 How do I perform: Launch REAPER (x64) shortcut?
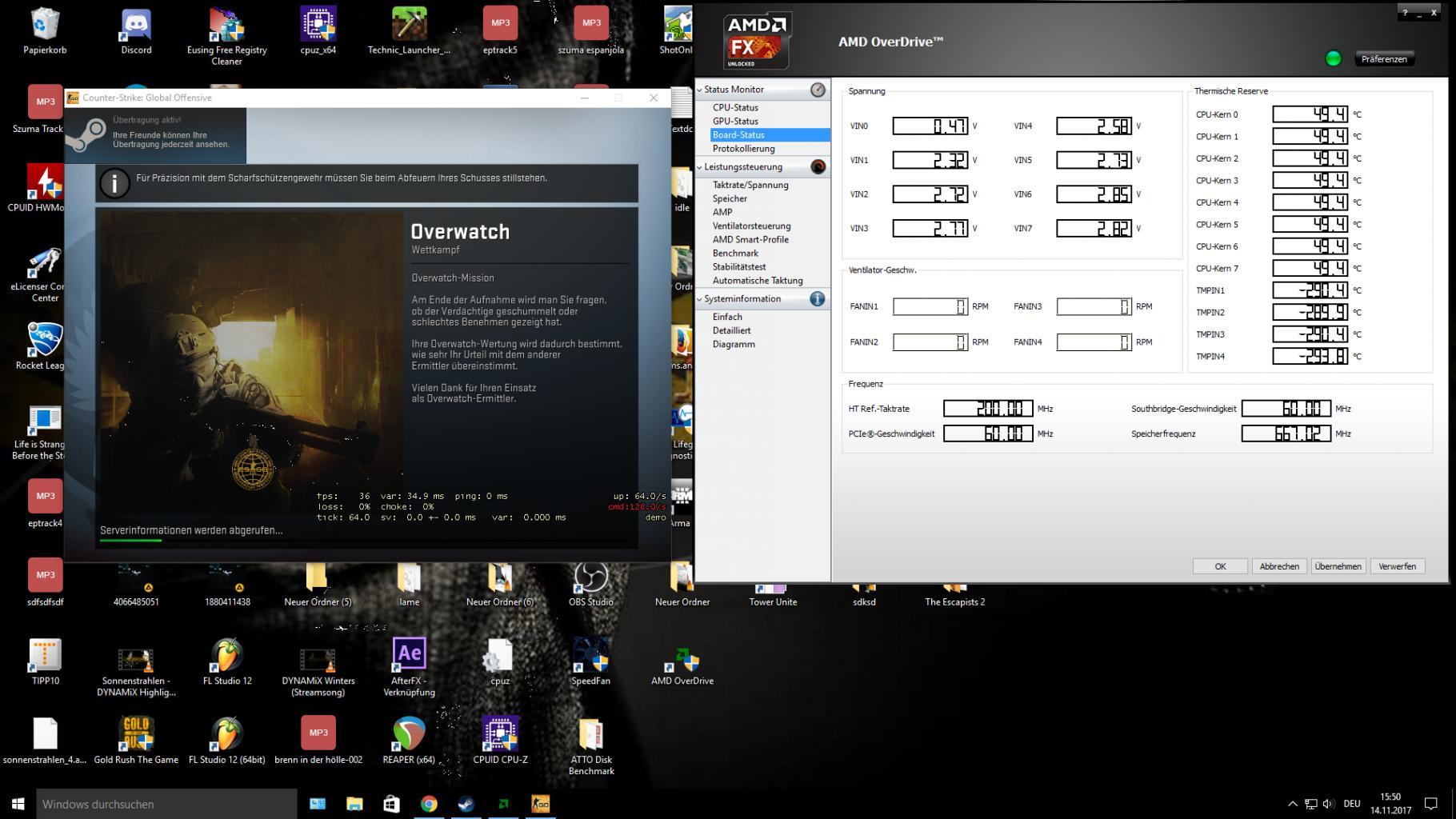click(409, 741)
